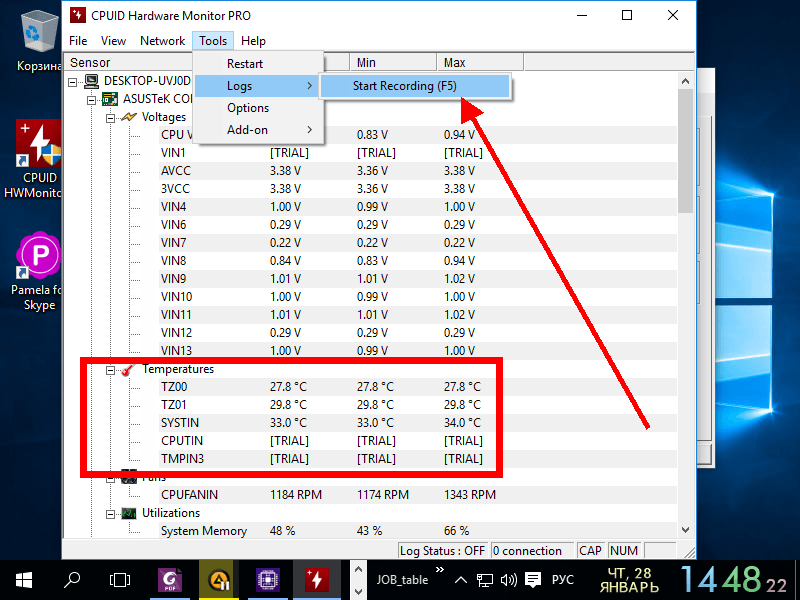This screenshot has width=800, height=600.
Task: Open the View menu
Action: pyautogui.click(x=113, y=41)
